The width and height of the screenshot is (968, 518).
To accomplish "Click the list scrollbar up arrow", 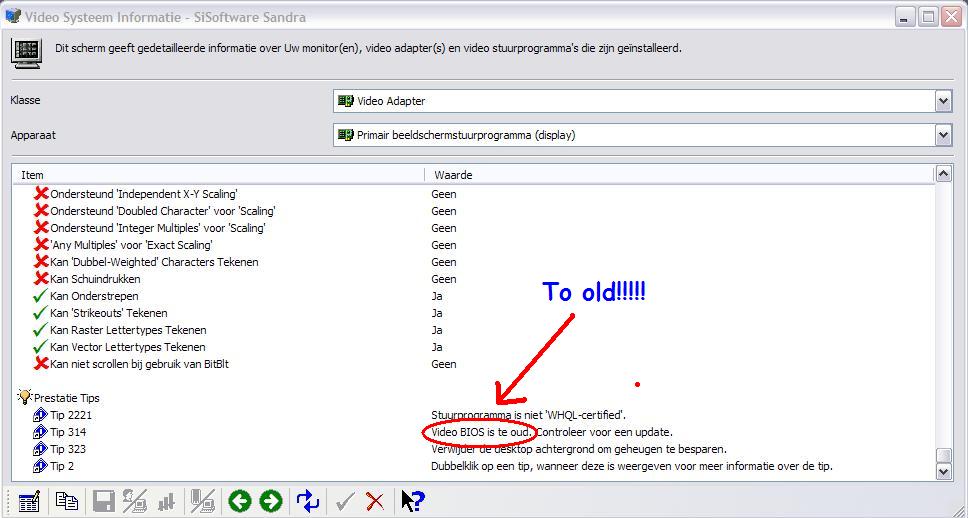I will click(x=943, y=174).
